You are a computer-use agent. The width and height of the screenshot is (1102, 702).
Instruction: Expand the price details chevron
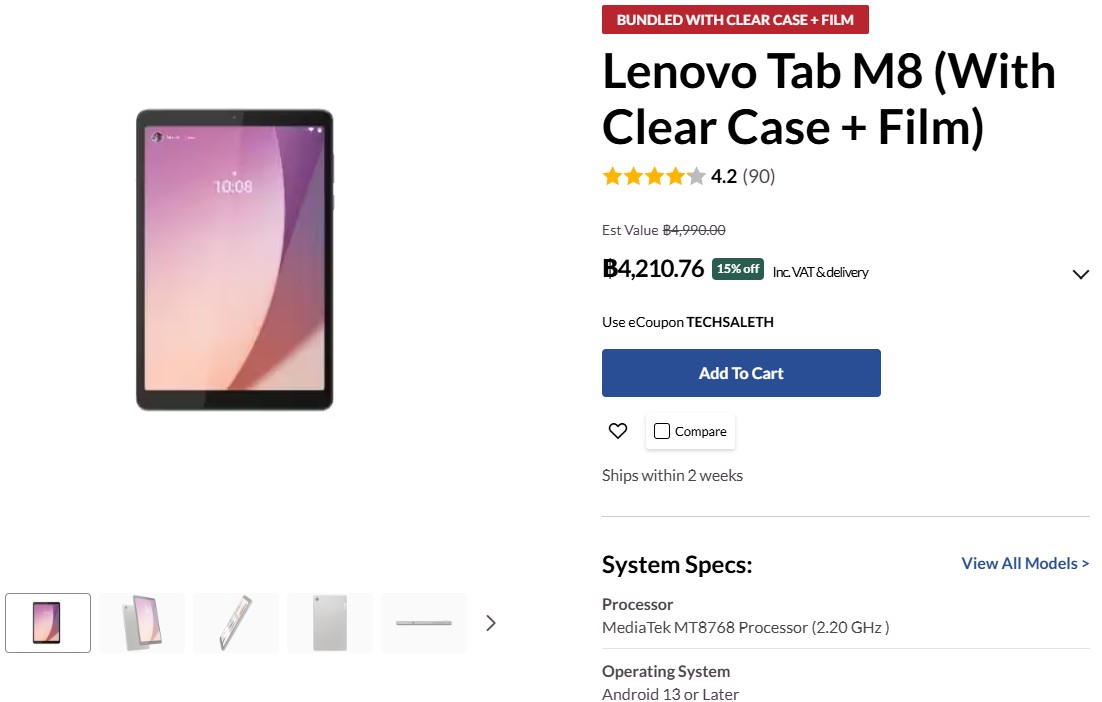(x=1080, y=274)
